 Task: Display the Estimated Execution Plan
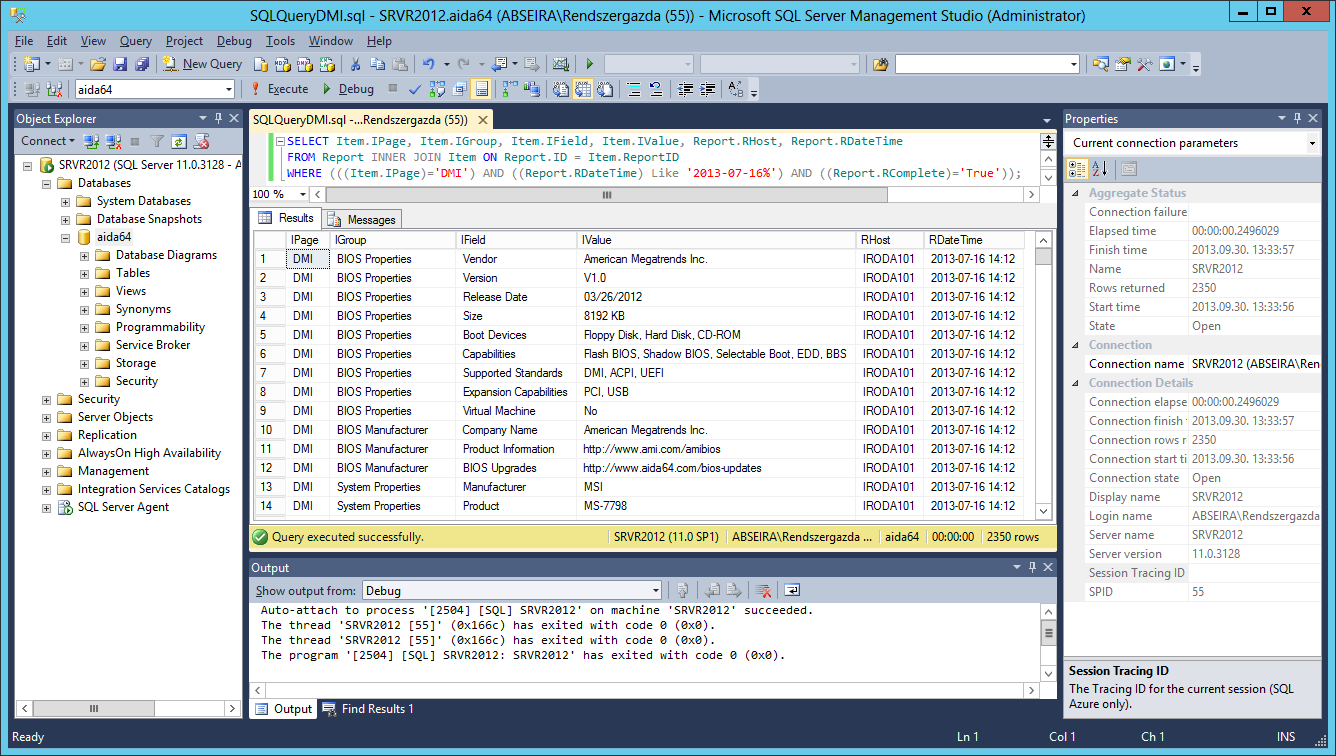click(x=437, y=89)
